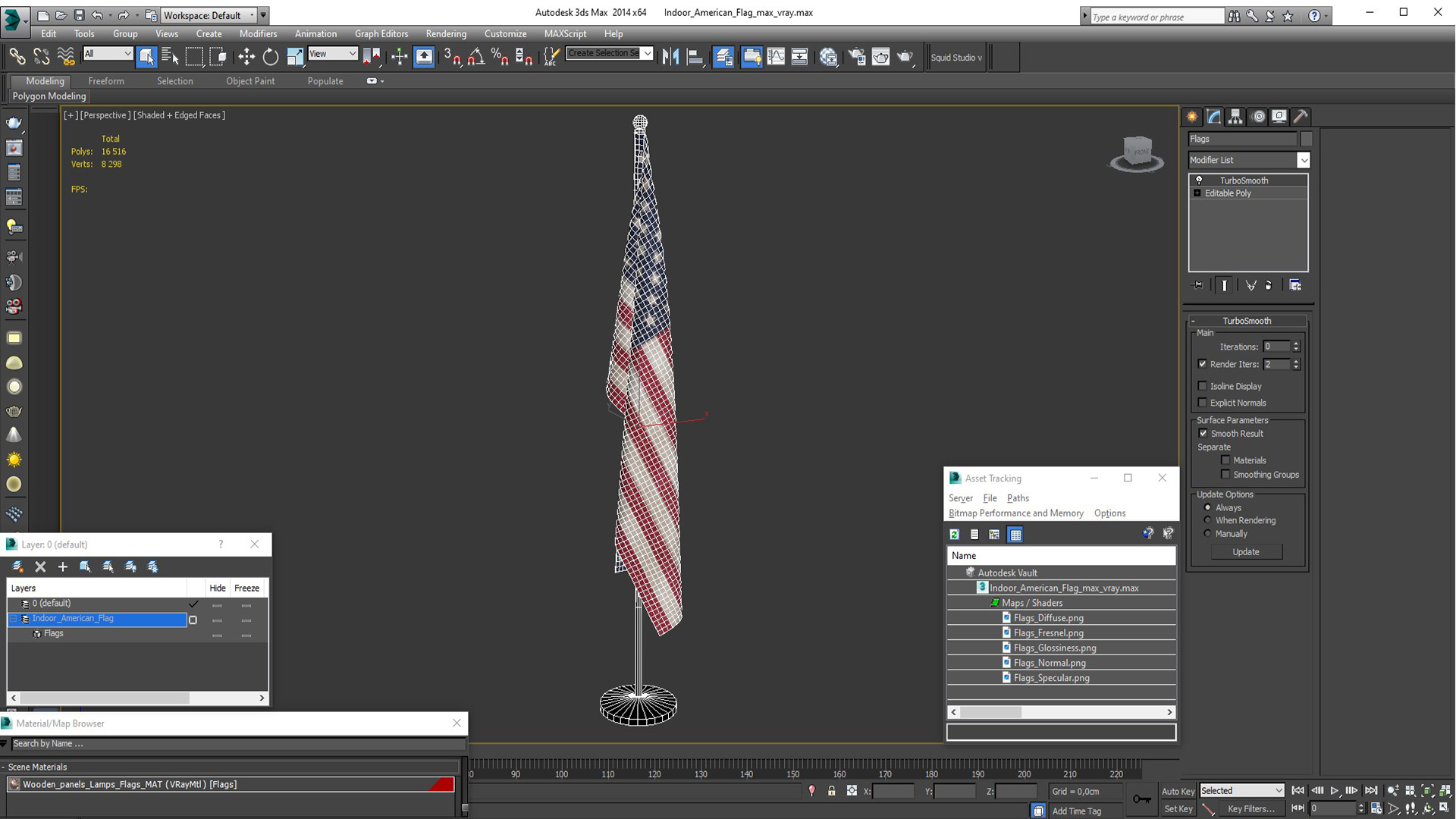The image size is (1456, 819).
Task: Toggle Smooth Result checkbox
Action: 1203,433
